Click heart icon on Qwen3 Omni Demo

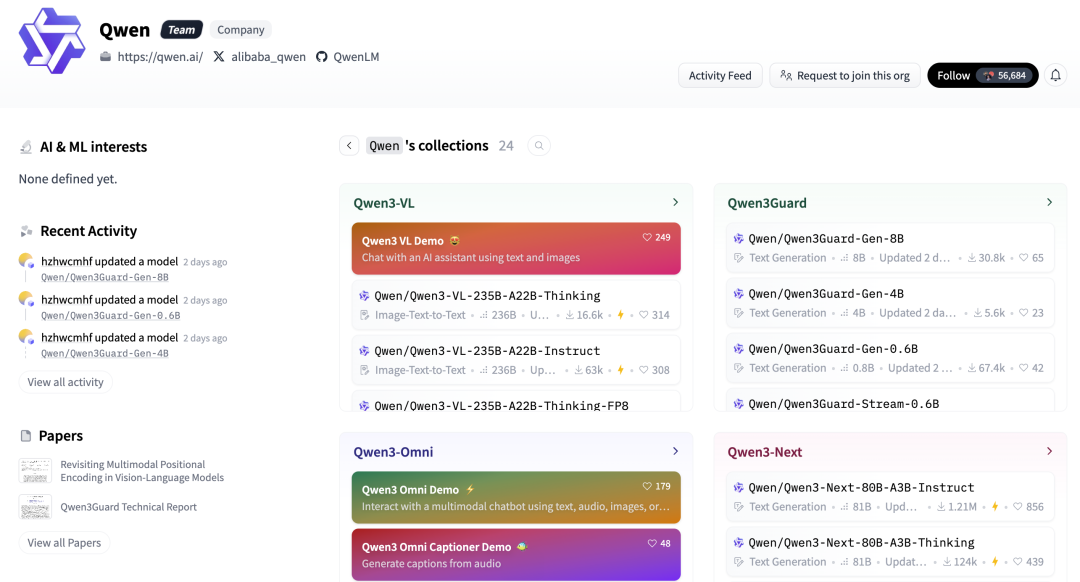647,486
